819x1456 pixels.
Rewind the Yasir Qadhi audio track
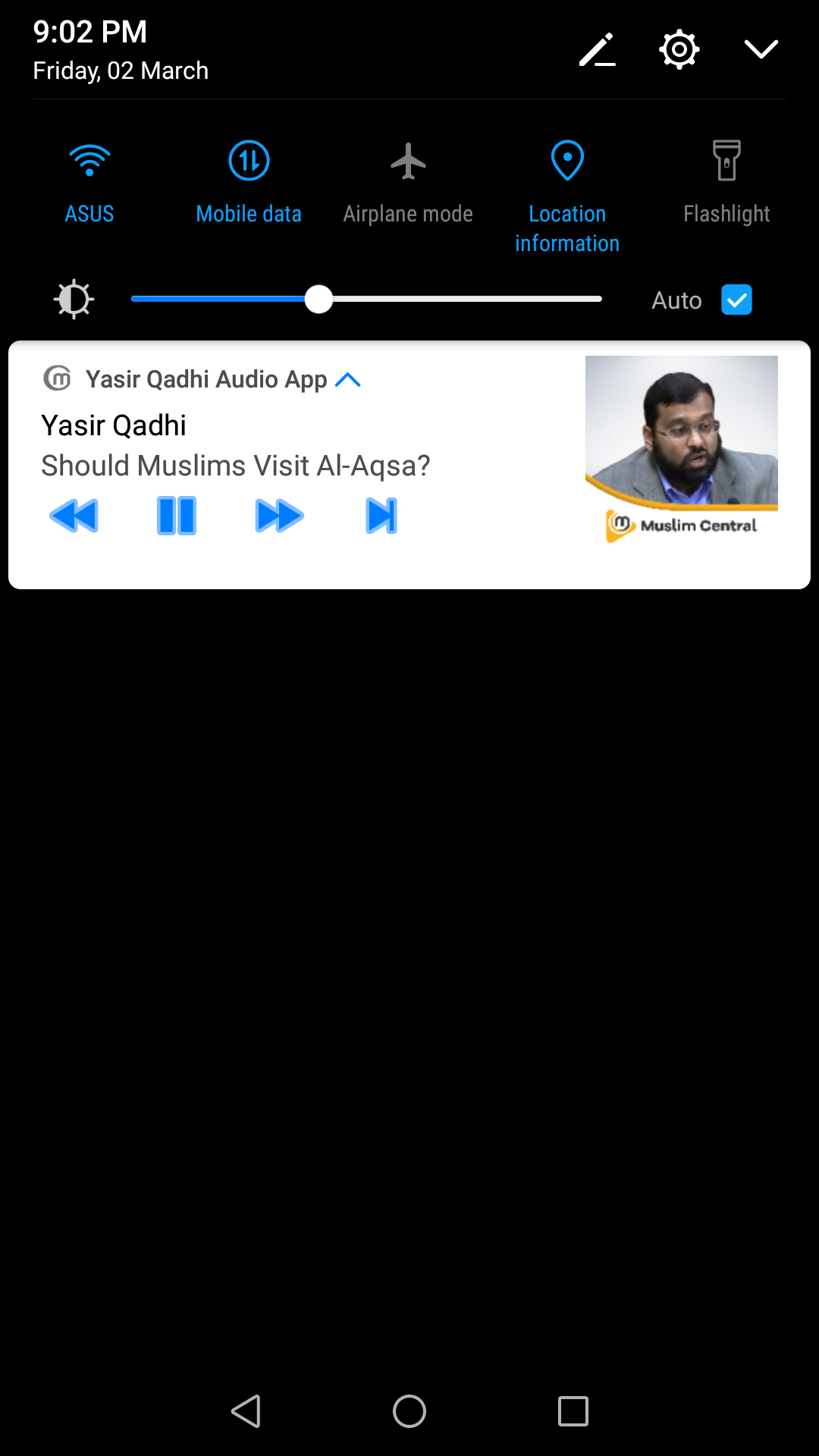point(74,516)
